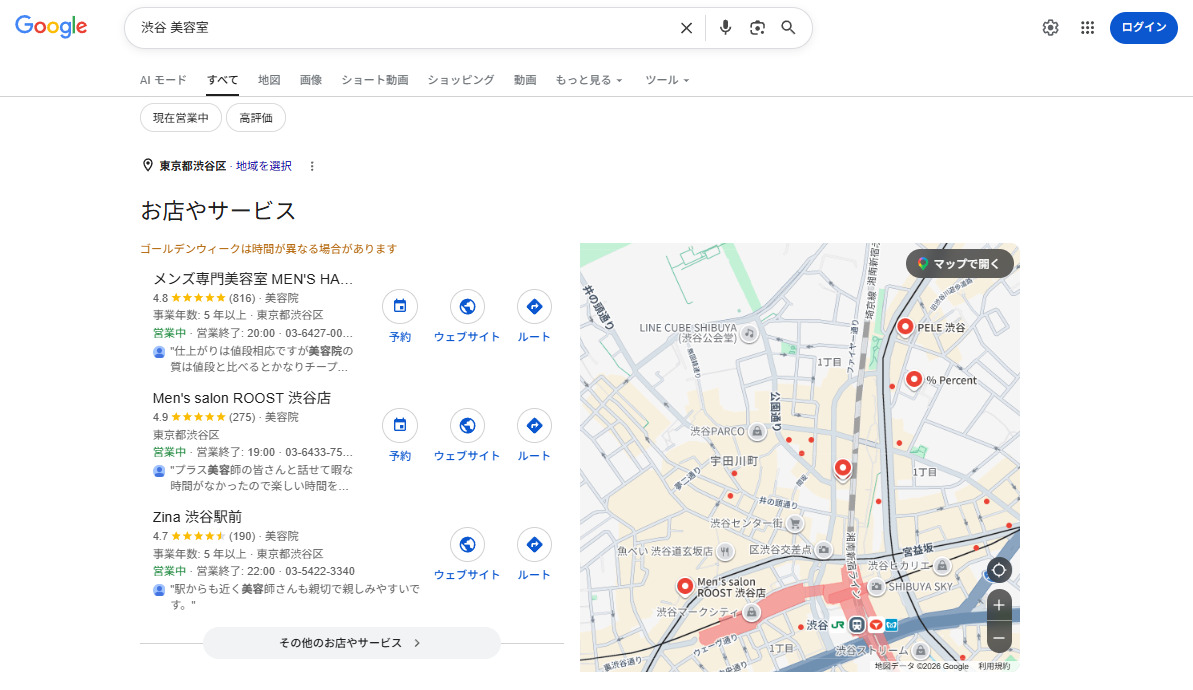Screen dimensions: 1193x690
Task: Get ルート directions icon for Men's salon ROOST
Action: [534, 425]
